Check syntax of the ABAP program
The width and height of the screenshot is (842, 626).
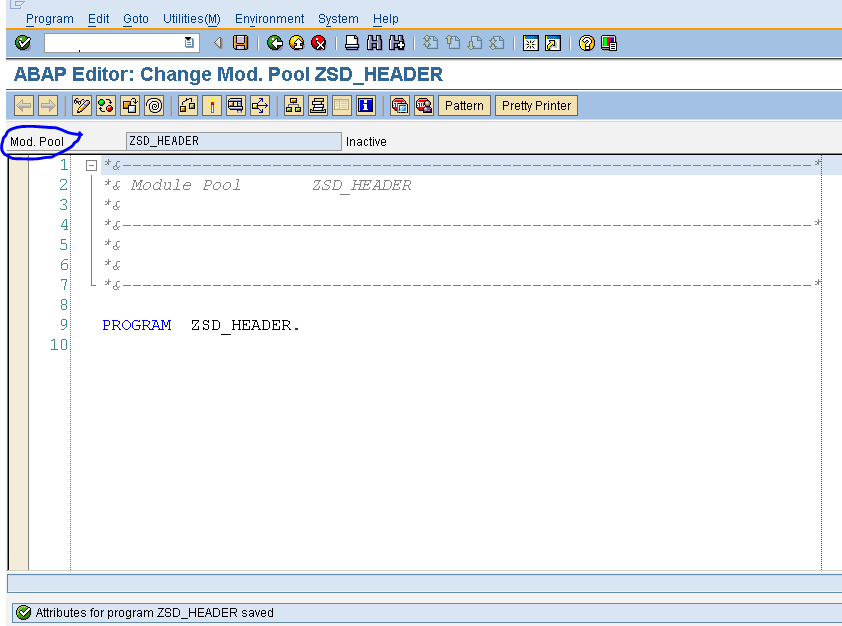pyautogui.click(x=104, y=105)
